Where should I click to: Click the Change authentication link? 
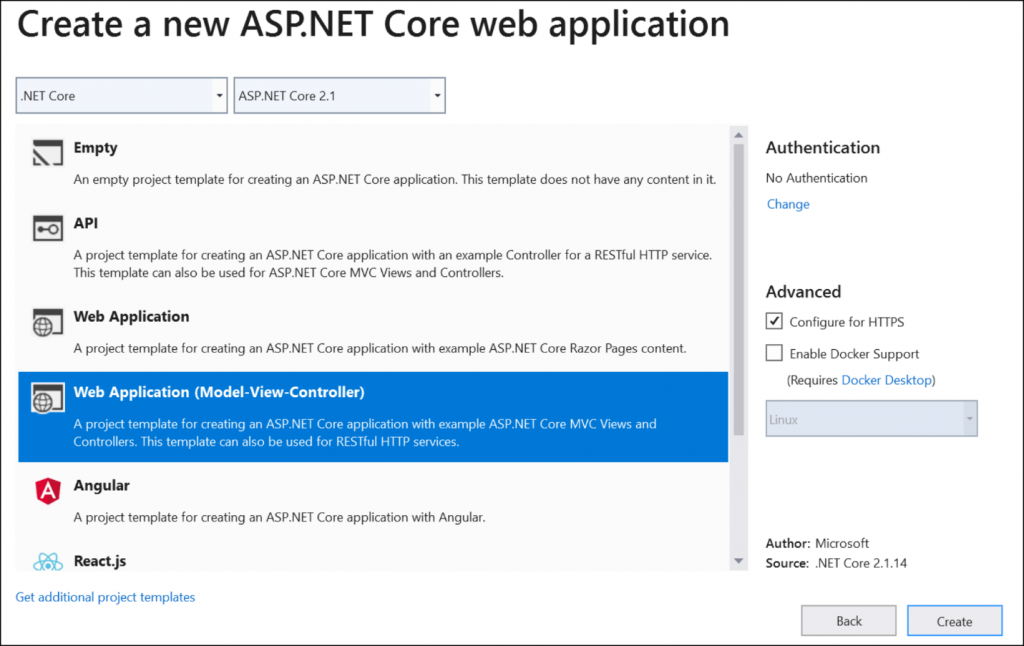[787, 204]
